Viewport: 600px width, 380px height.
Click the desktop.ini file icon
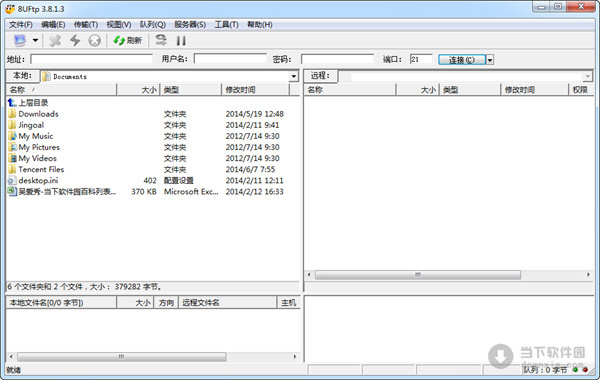pyautogui.click(x=12, y=180)
